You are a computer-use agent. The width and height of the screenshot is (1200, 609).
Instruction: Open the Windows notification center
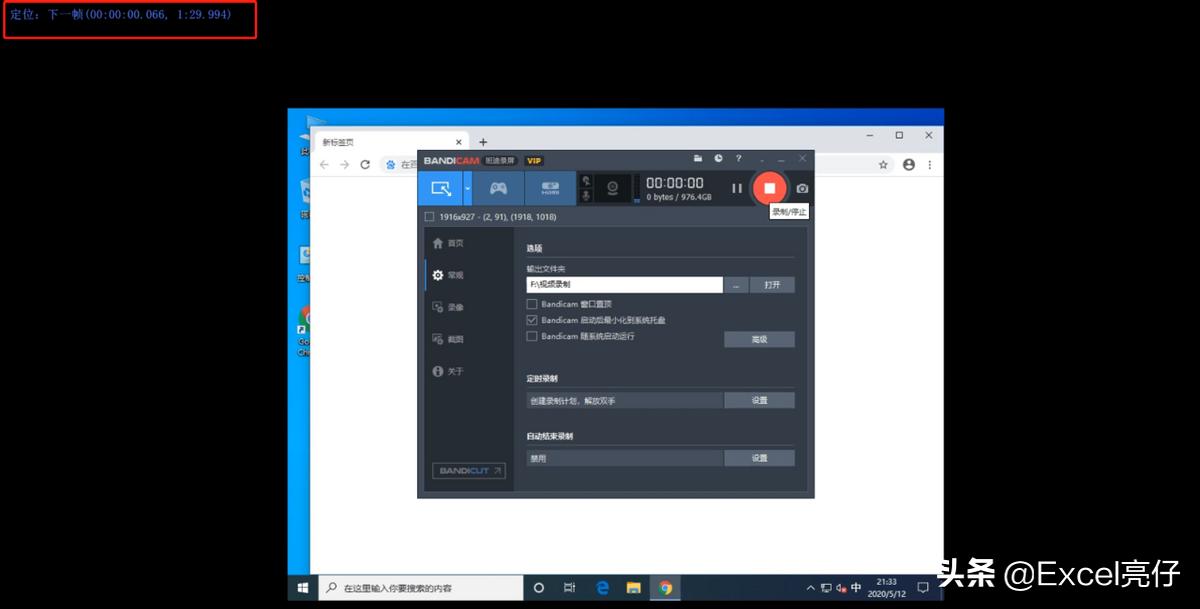(923, 587)
